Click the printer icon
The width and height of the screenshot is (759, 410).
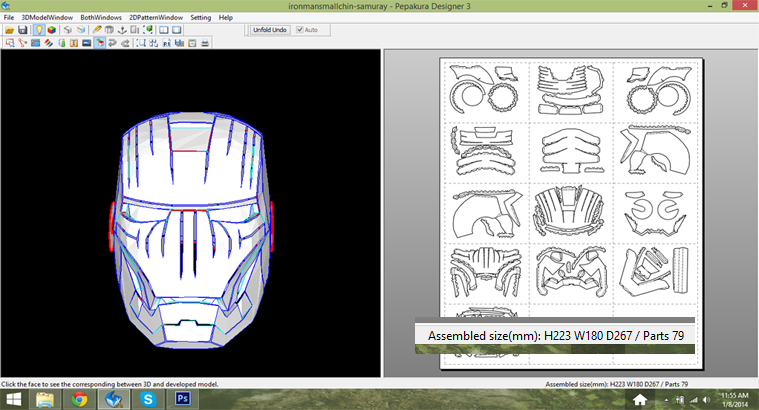pos(205,43)
